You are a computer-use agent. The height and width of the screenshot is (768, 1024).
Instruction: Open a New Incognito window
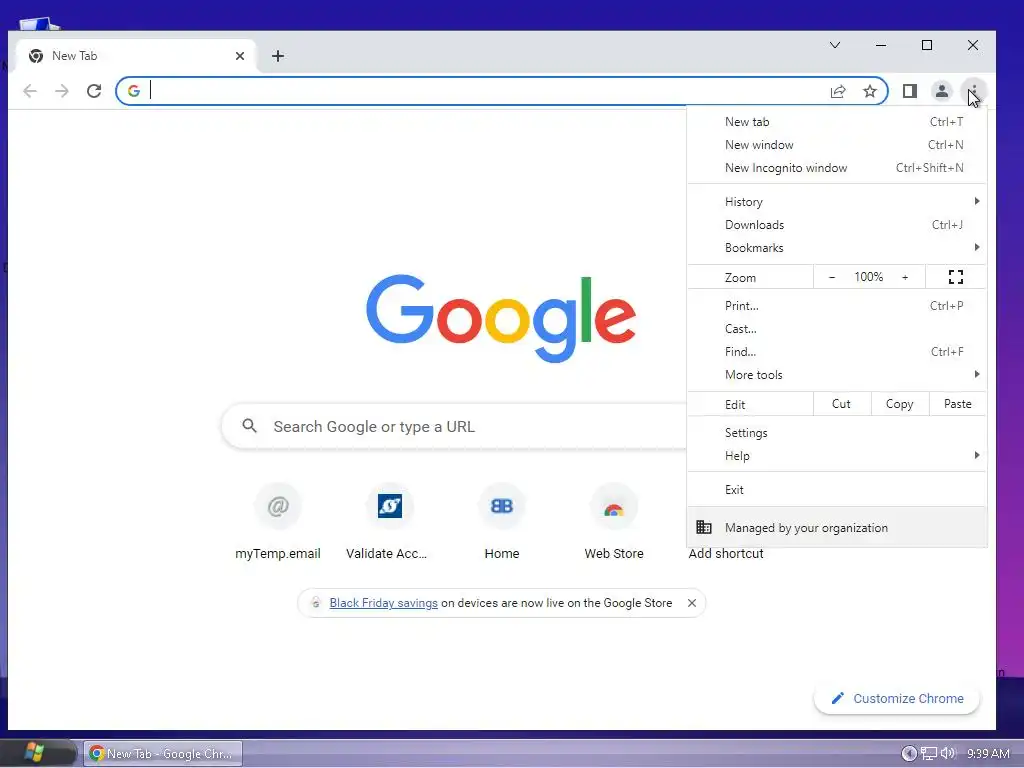coord(837,168)
